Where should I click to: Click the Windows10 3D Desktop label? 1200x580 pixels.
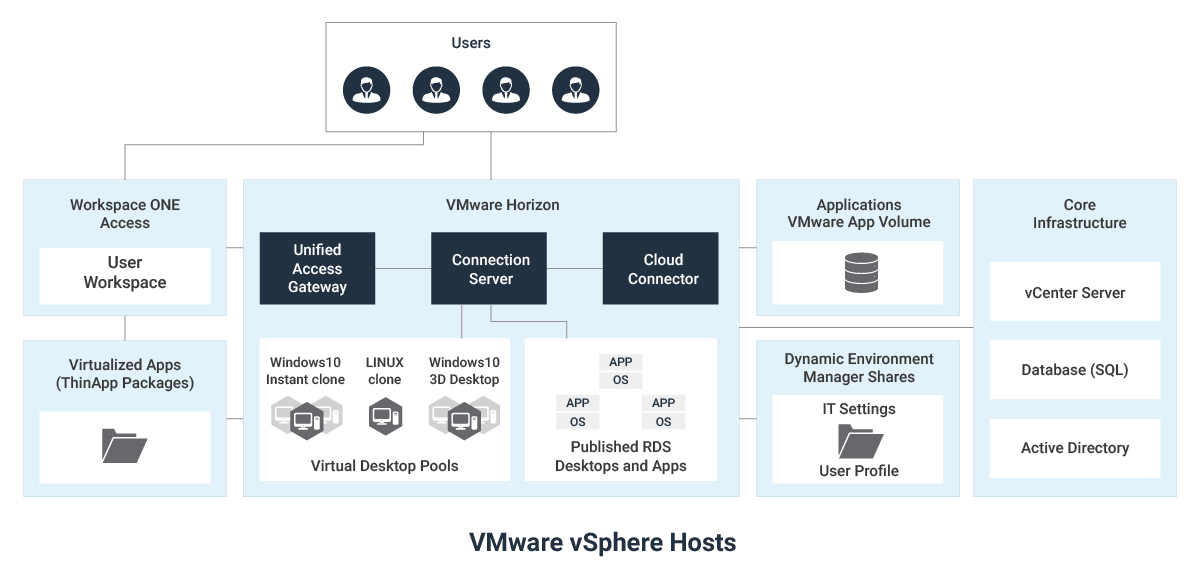[x=464, y=371]
